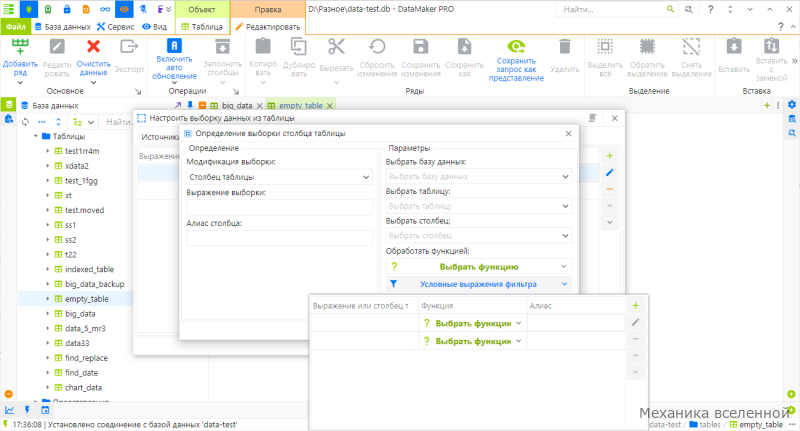Open the Файл menu
The image size is (800, 431).
pos(16,27)
